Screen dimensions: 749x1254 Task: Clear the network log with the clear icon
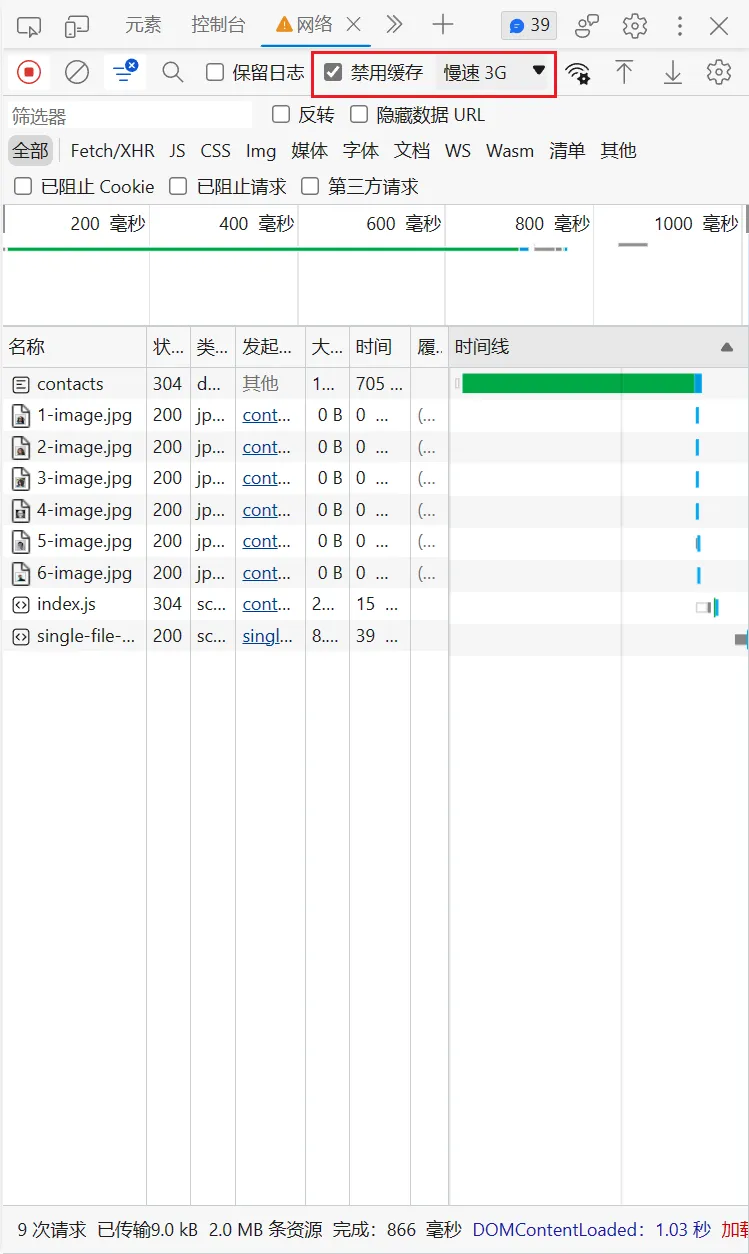point(77,72)
